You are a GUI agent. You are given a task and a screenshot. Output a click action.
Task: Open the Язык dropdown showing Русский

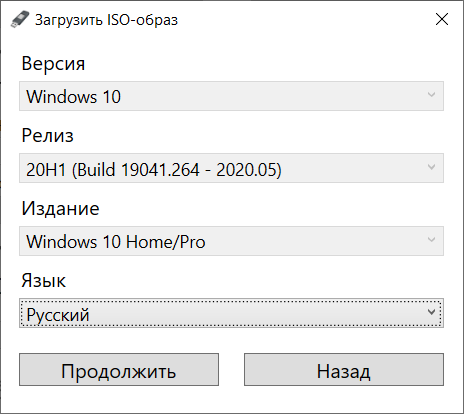pyautogui.click(x=231, y=313)
